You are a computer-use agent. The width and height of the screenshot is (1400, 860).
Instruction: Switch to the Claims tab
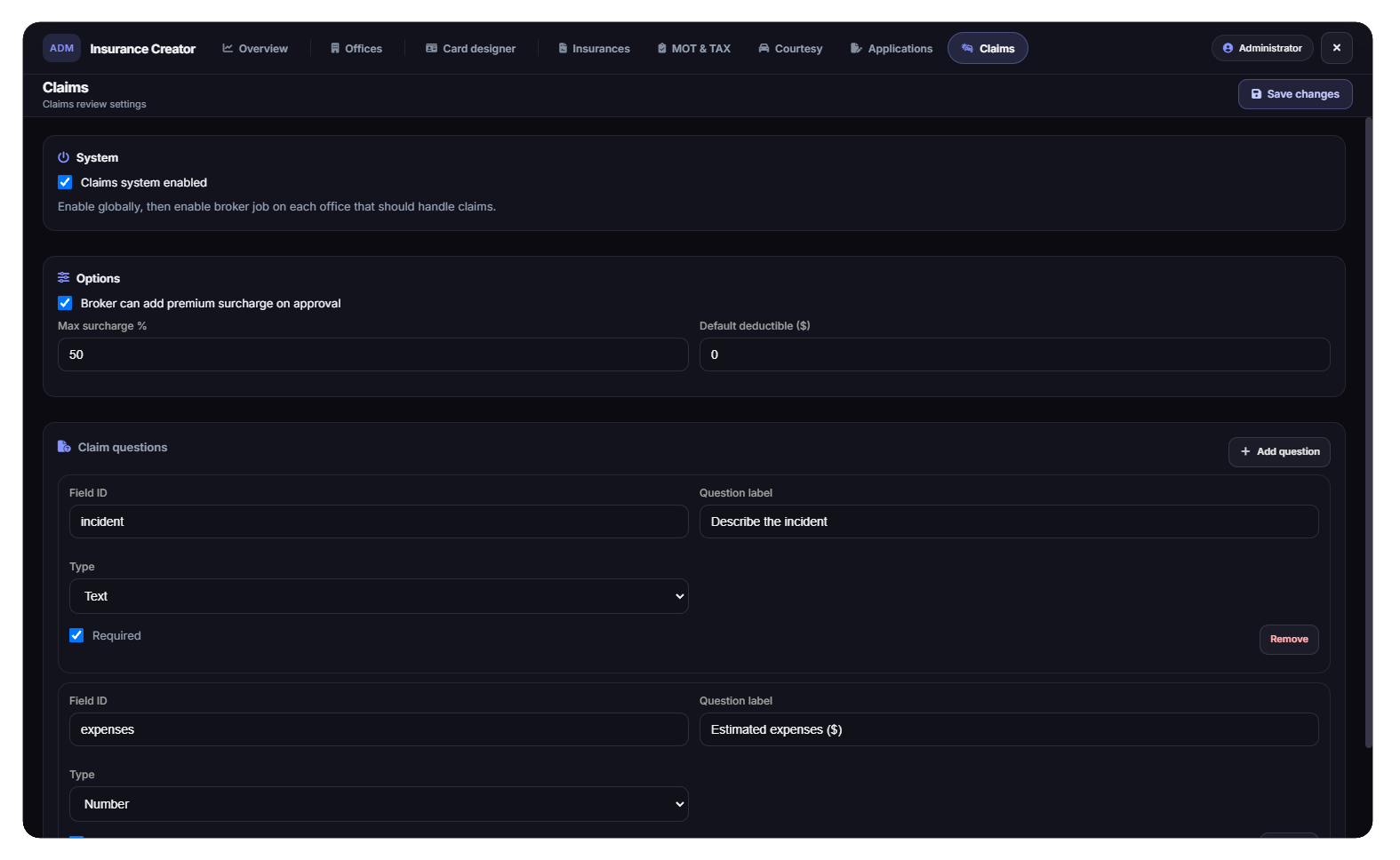[988, 48]
